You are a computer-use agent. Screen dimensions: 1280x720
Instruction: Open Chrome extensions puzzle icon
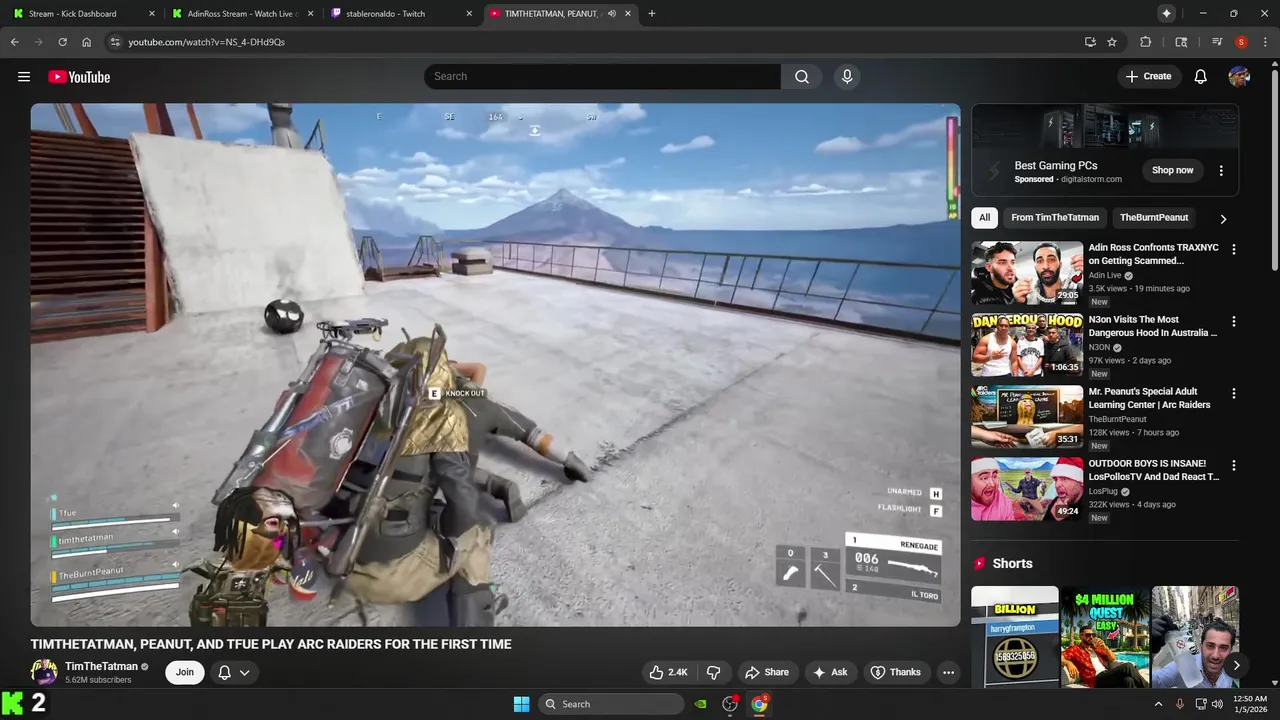coord(1146,42)
